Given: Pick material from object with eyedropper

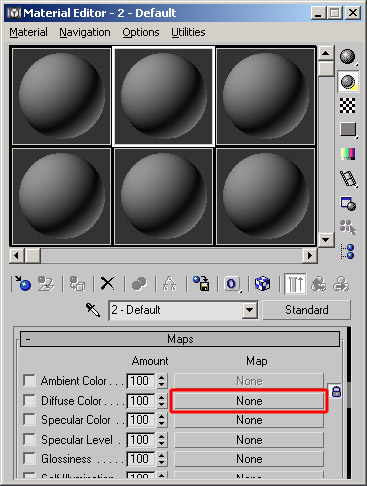Looking at the screenshot, I should tap(93, 310).
